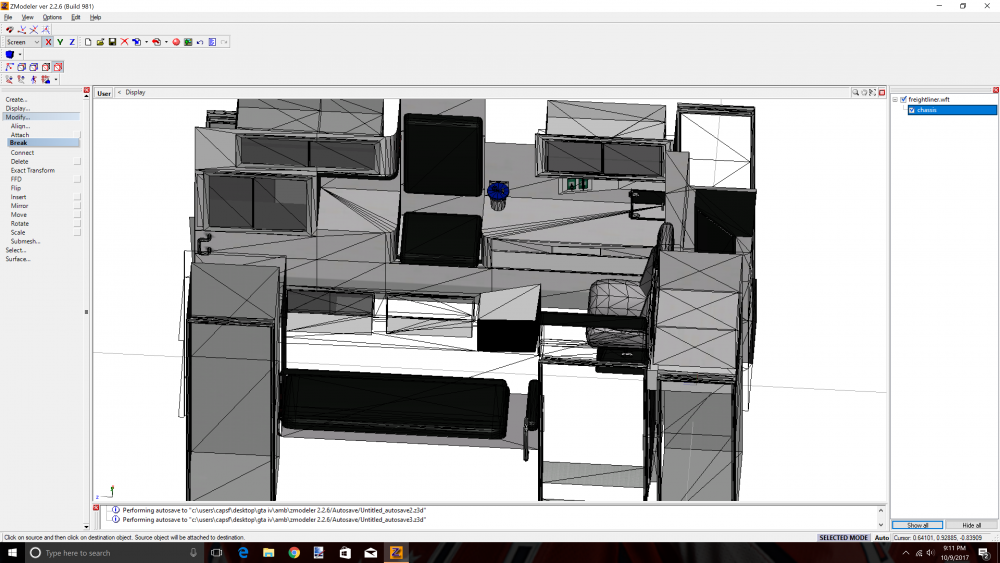The height and width of the screenshot is (563, 1000).
Task: Click the viewport zoom magnifier icon
Action: click(x=855, y=92)
